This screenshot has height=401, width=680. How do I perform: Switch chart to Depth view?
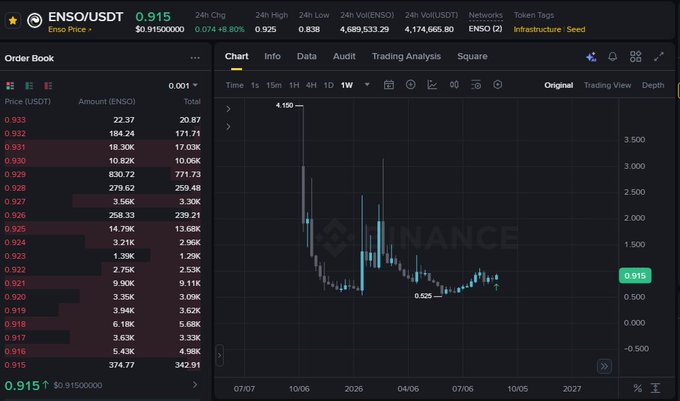coord(653,85)
